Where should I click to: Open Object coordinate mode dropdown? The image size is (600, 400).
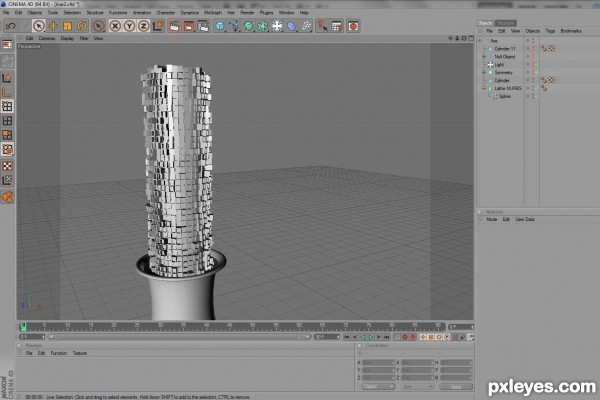(x=378, y=387)
